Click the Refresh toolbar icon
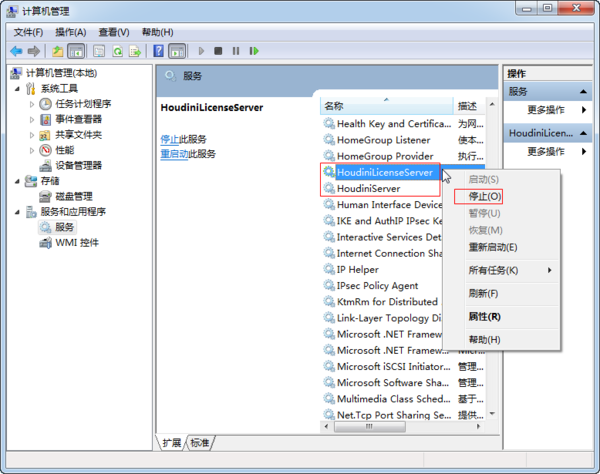Screen dimensions: 600x474 pos(119,51)
